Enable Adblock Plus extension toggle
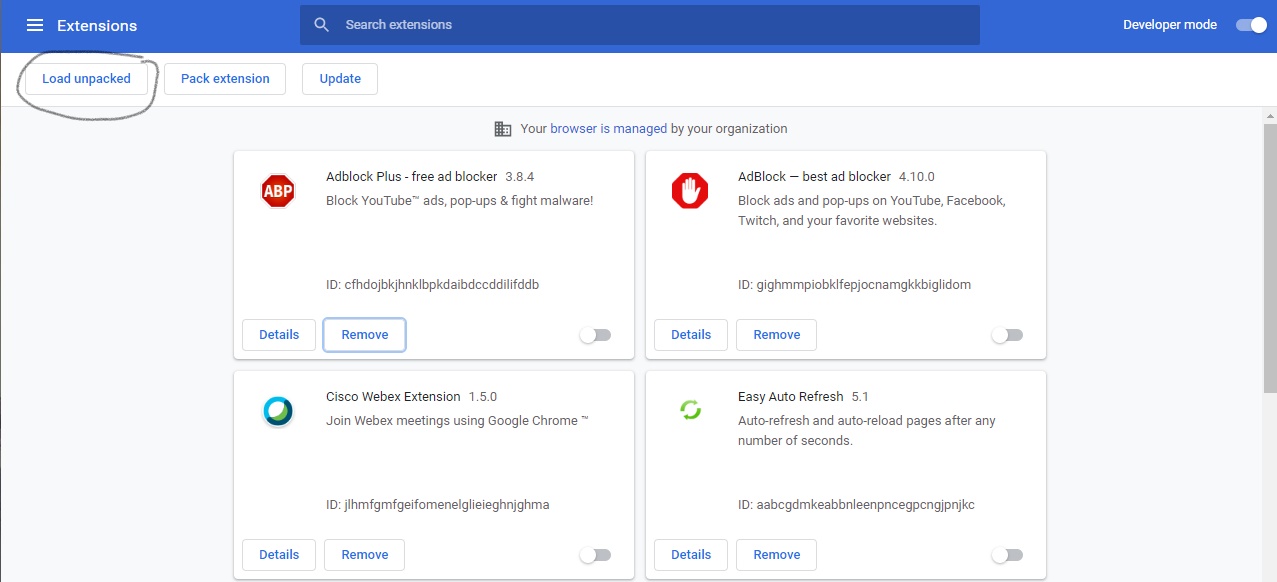The image size is (1277, 582). [595, 335]
